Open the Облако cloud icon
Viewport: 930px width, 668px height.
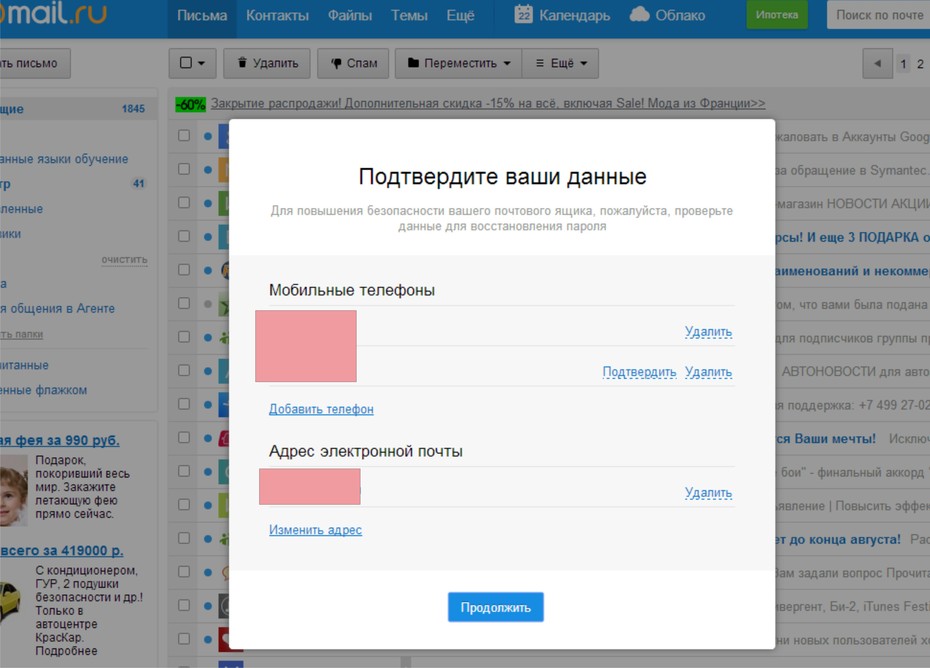pyautogui.click(x=639, y=14)
